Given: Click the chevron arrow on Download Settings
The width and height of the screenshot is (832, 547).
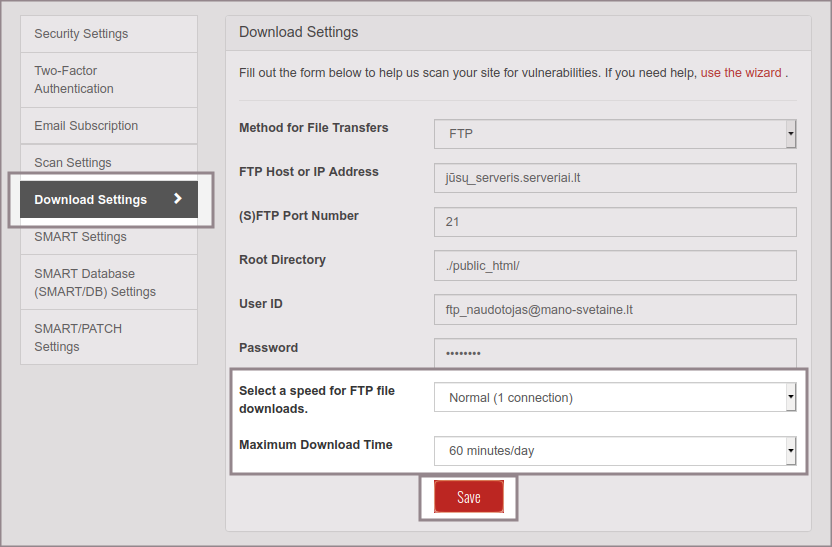Looking at the screenshot, I should point(178,199).
